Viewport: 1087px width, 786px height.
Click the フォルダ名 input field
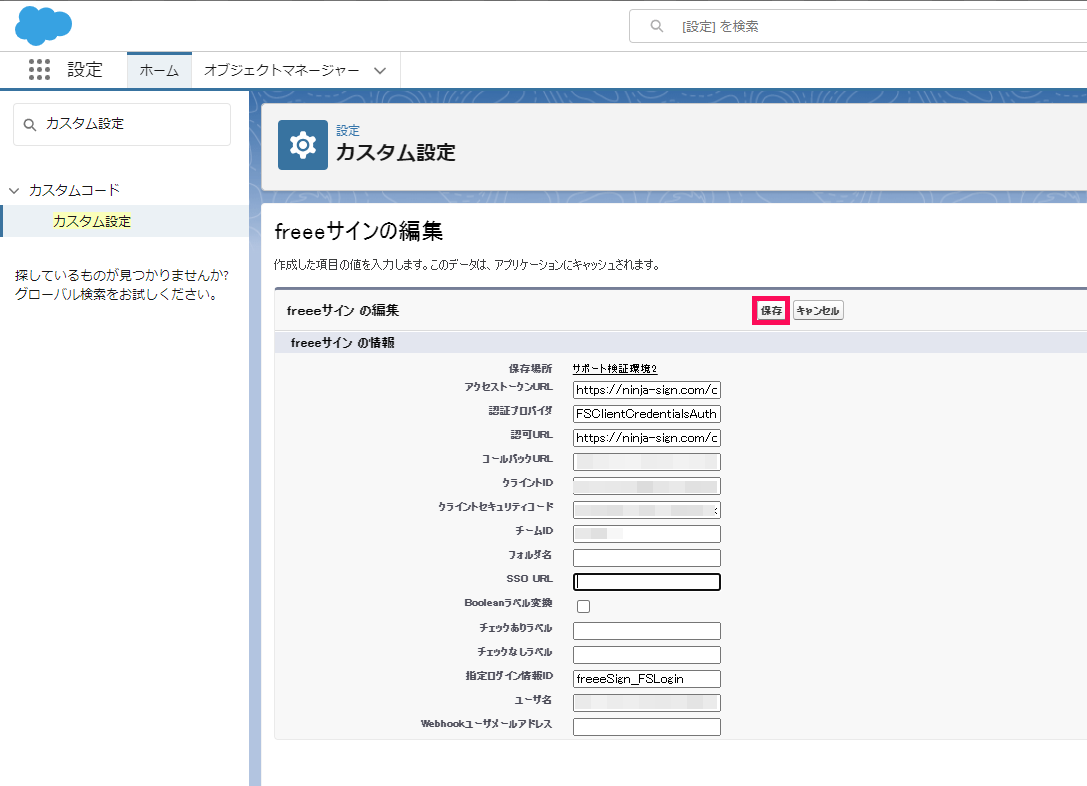click(x=647, y=558)
